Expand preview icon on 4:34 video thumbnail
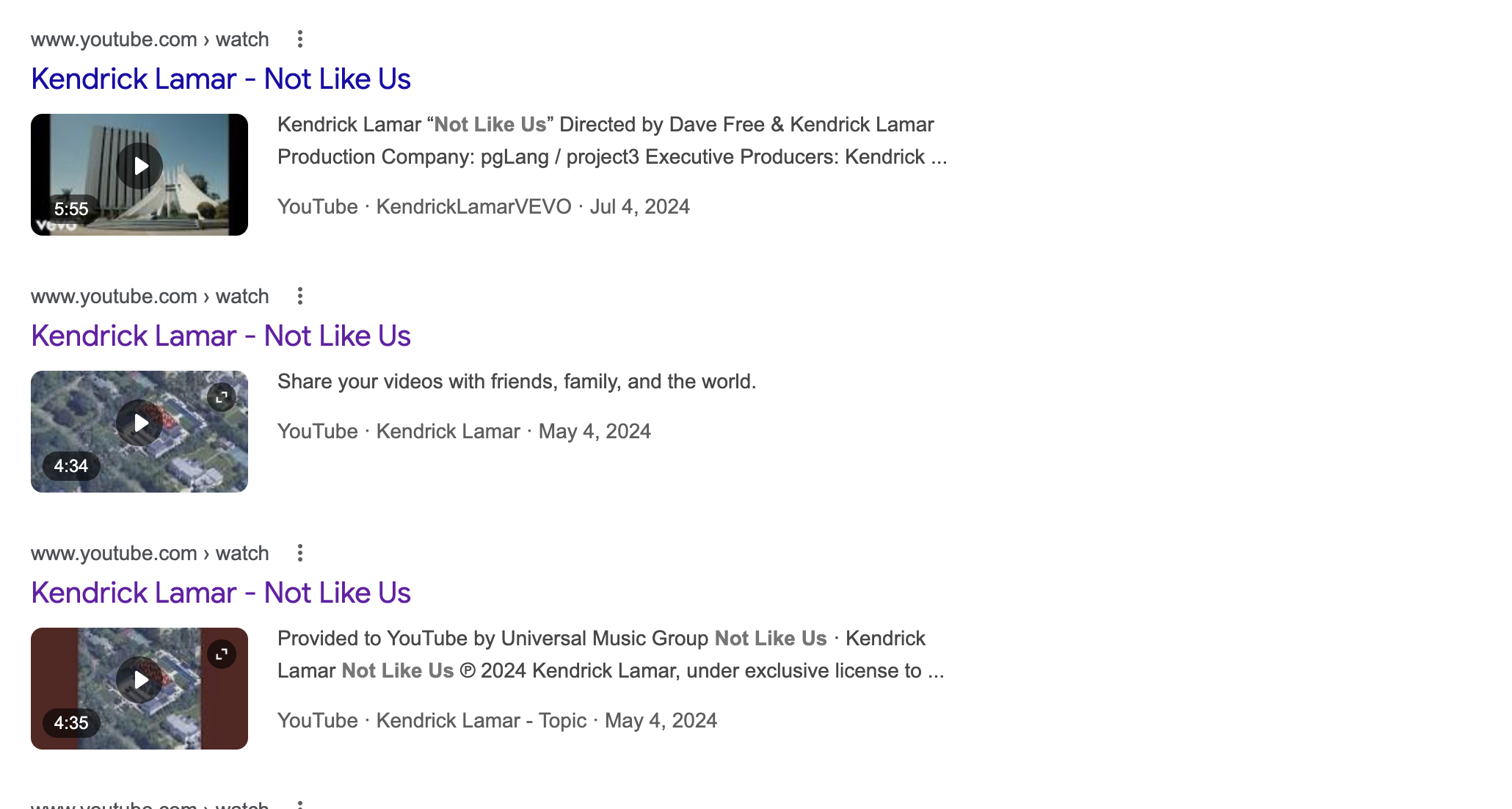1512x809 pixels. [221, 397]
